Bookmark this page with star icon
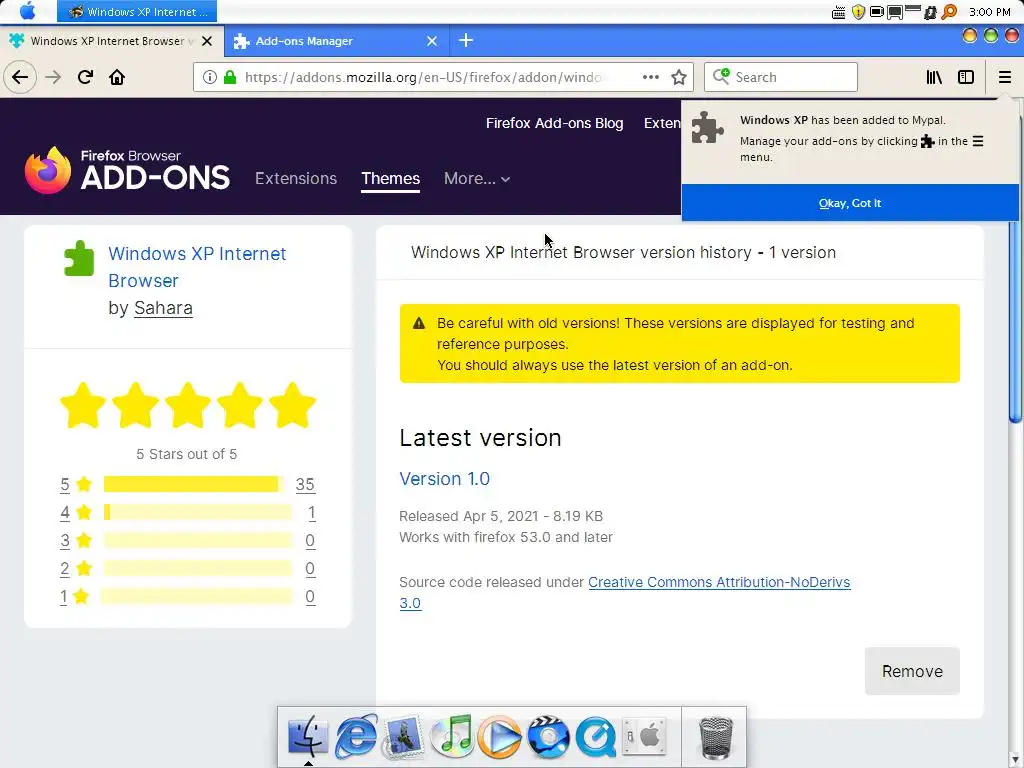 coord(679,77)
